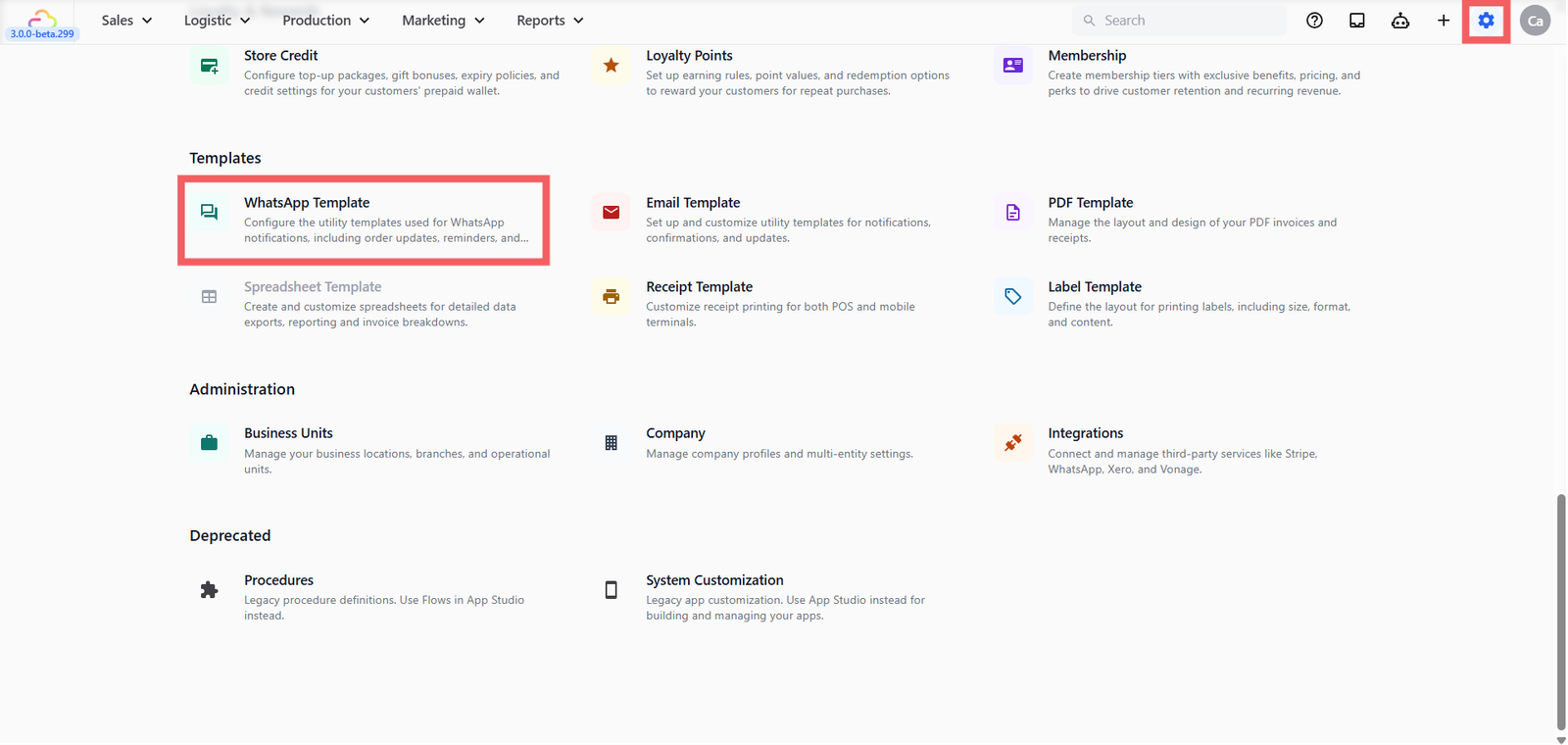Click the Receipt Template printer icon
This screenshot has width=1568, height=745.
pyautogui.click(x=611, y=296)
